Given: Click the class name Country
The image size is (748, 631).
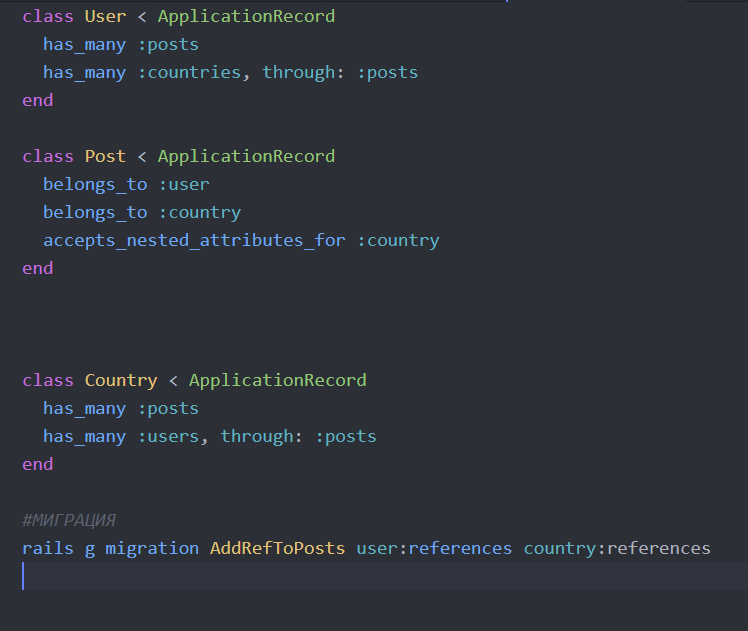Looking at the screenshot, I should pyautogui.click(x=121, y=381).
